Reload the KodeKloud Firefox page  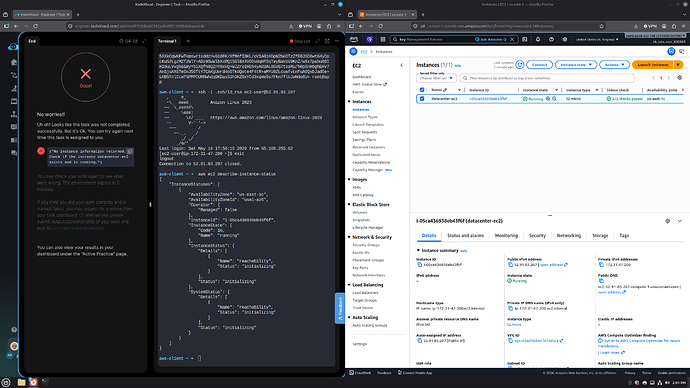click(36, 26)
